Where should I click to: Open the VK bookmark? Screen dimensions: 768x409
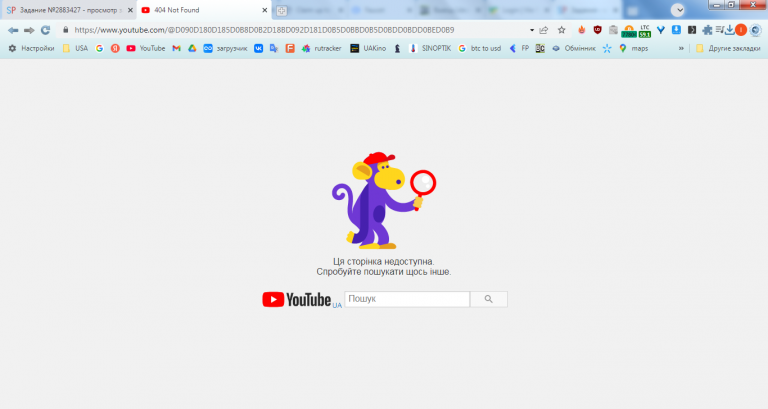(x=258, y=48)
